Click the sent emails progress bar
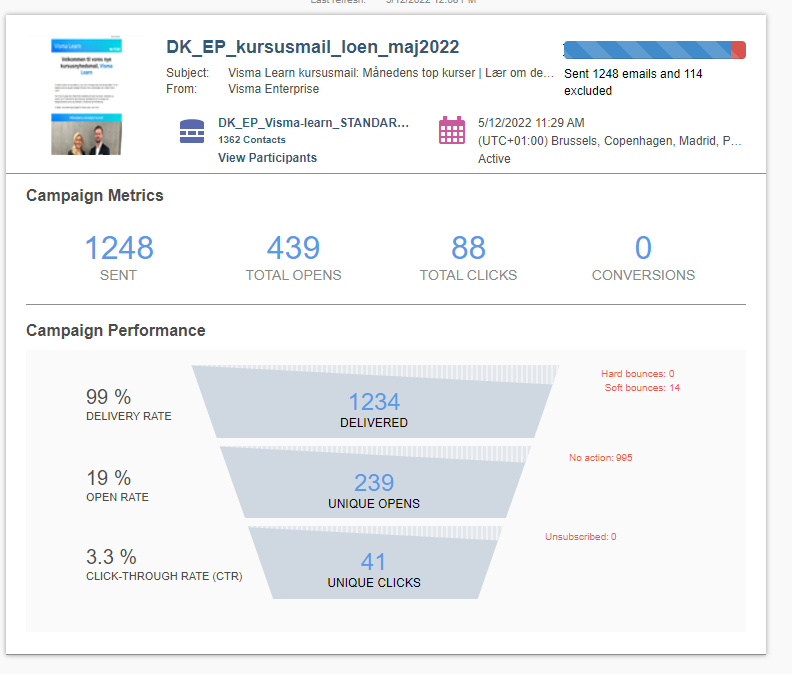 655,50
